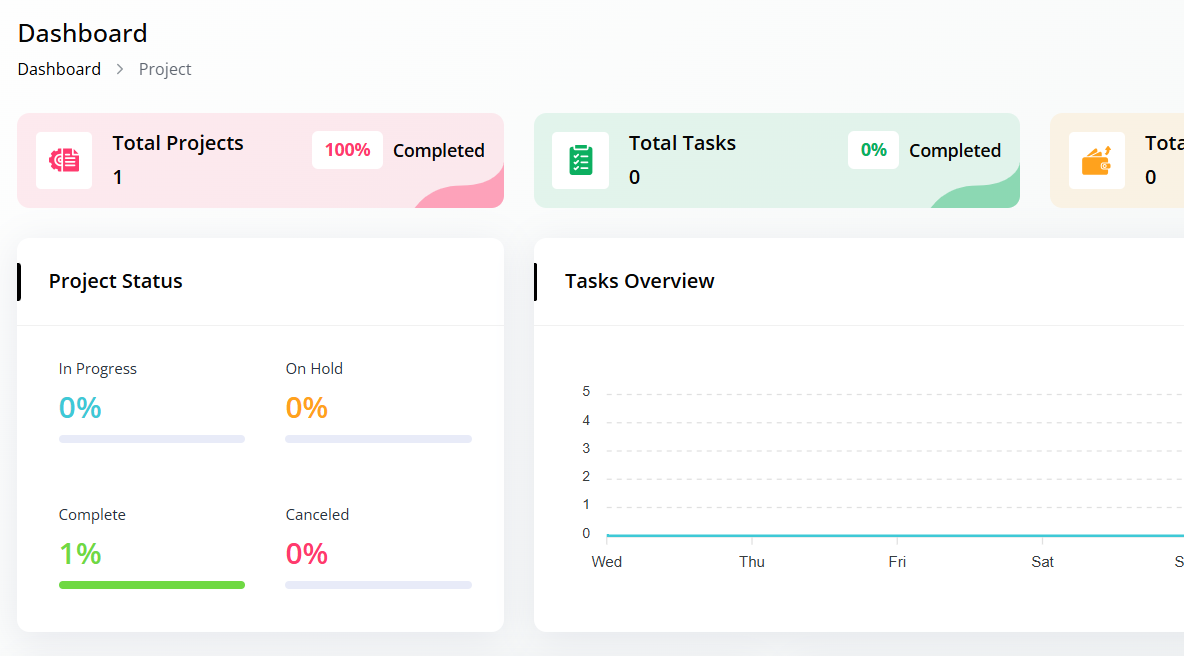Click the green Complete progress bar
Image resolution: width=1184 pixels, height=656 pixels.
click(151, 585)
